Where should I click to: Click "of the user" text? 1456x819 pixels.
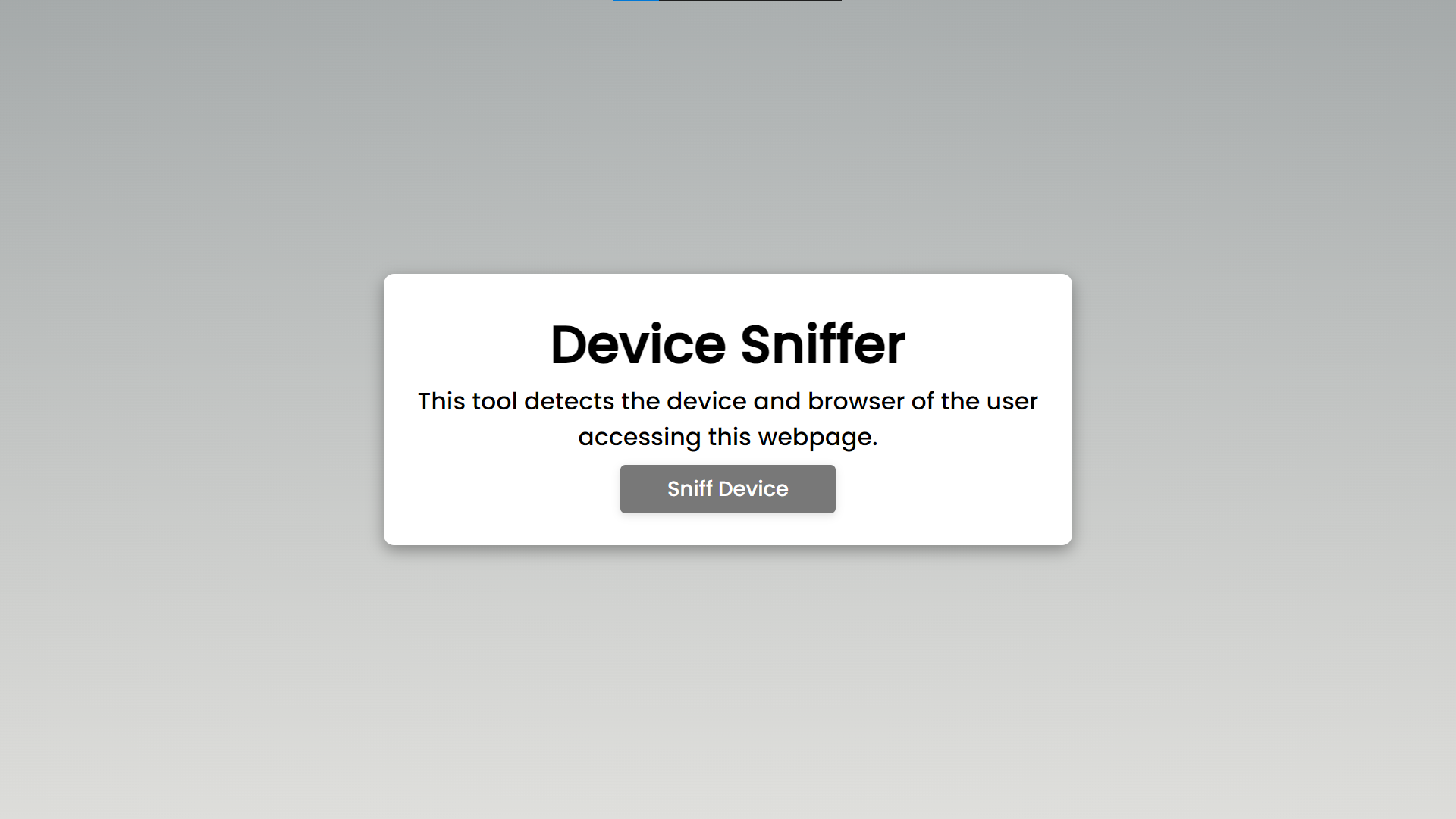[x=974, y=401]
